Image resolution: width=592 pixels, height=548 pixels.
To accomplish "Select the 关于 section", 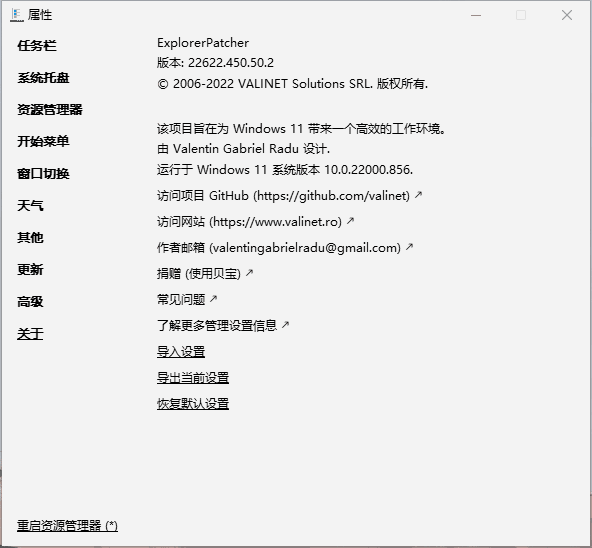I will click(30, 333).
